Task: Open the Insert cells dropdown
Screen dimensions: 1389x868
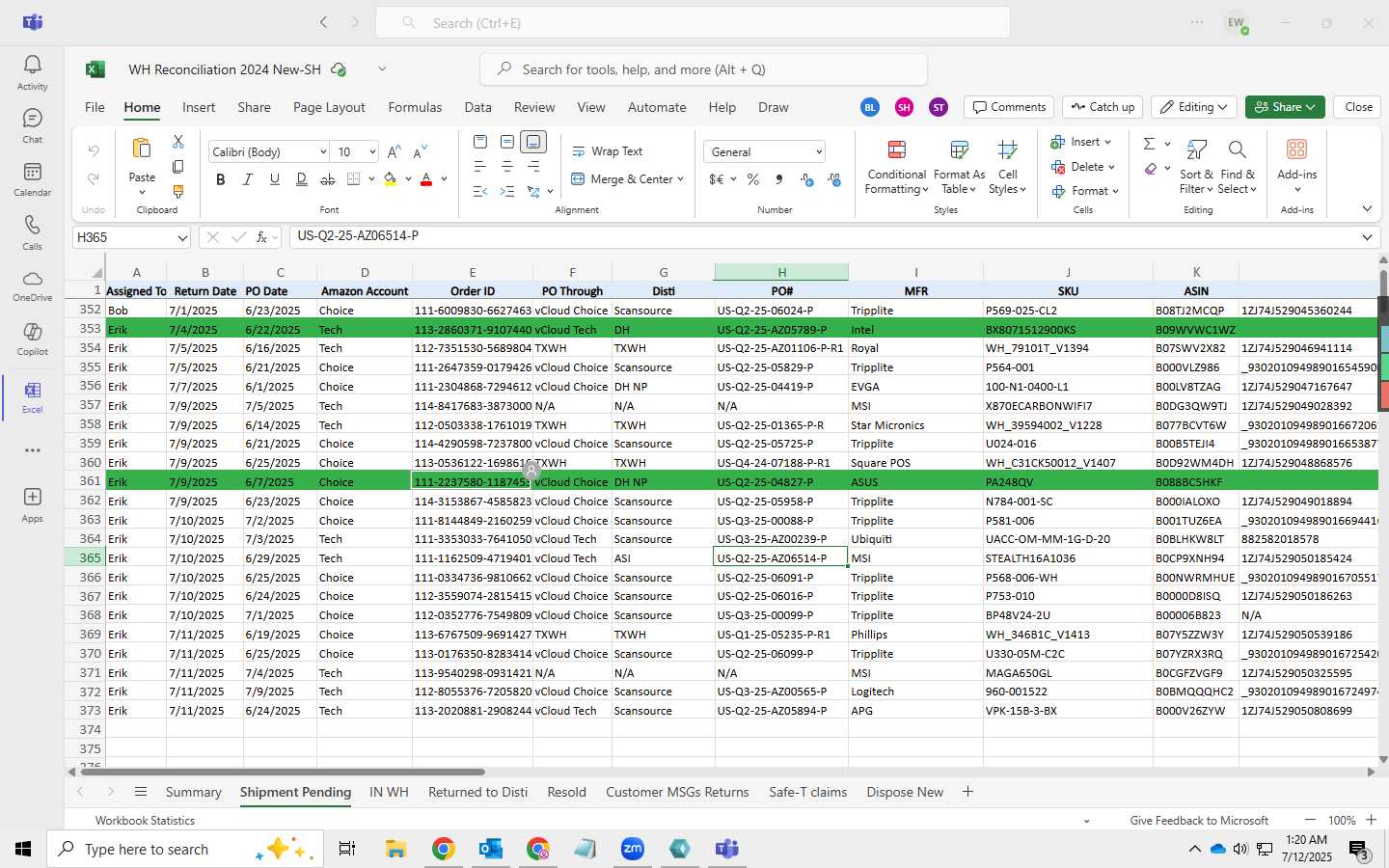Action: point(1107,142)
